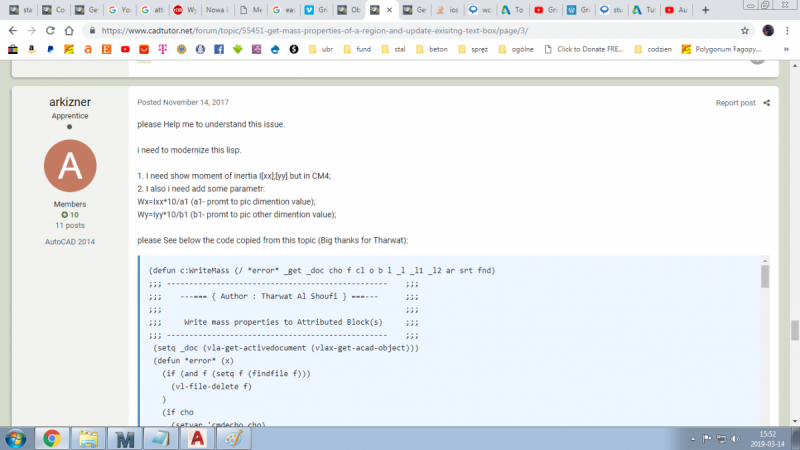The width and height of the screenshot is (800, 450).
Task: Open Chrome from the taskbar
Action: [x=52, y=439]
